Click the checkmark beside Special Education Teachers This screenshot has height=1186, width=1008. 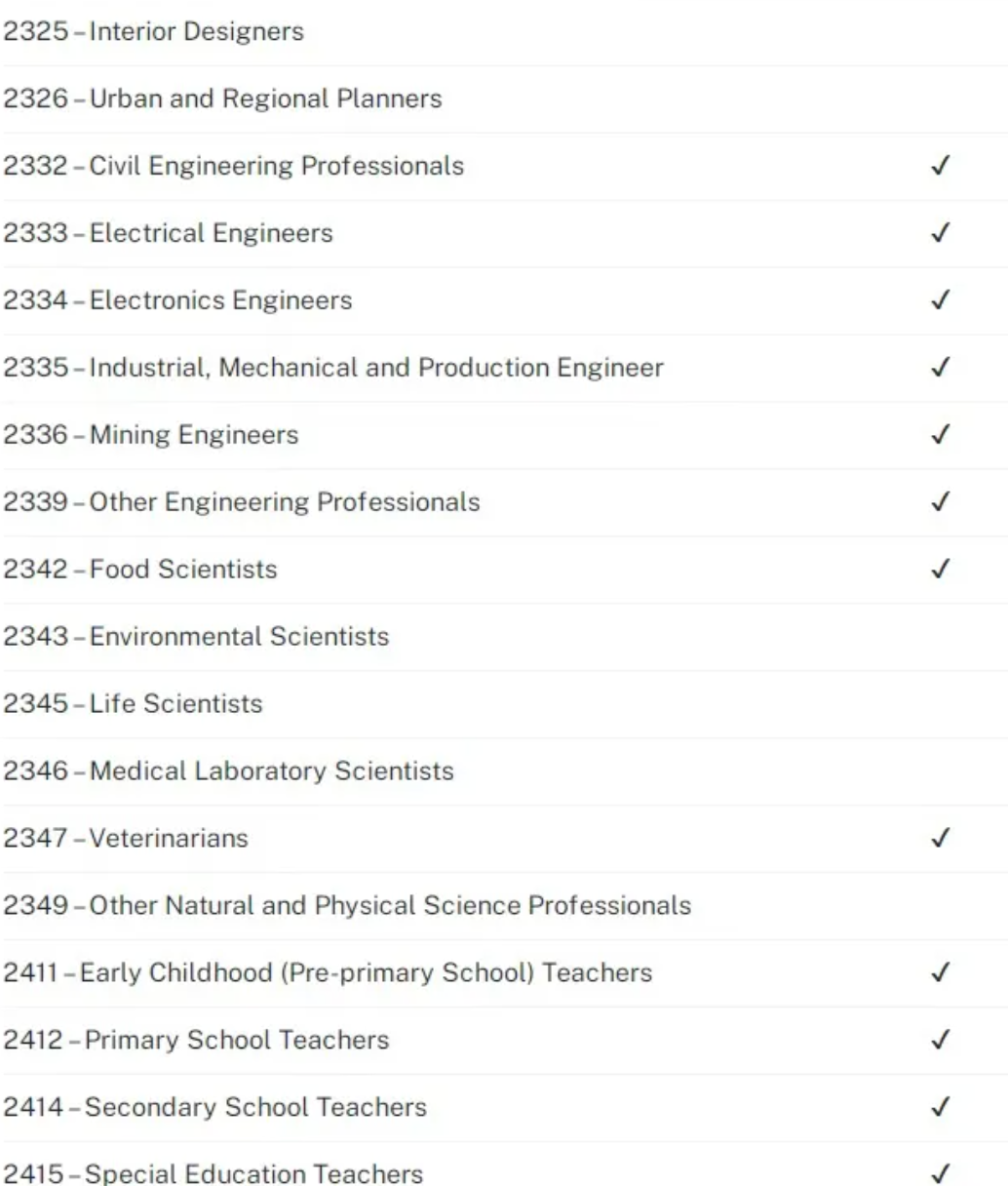click(940, 1172)
